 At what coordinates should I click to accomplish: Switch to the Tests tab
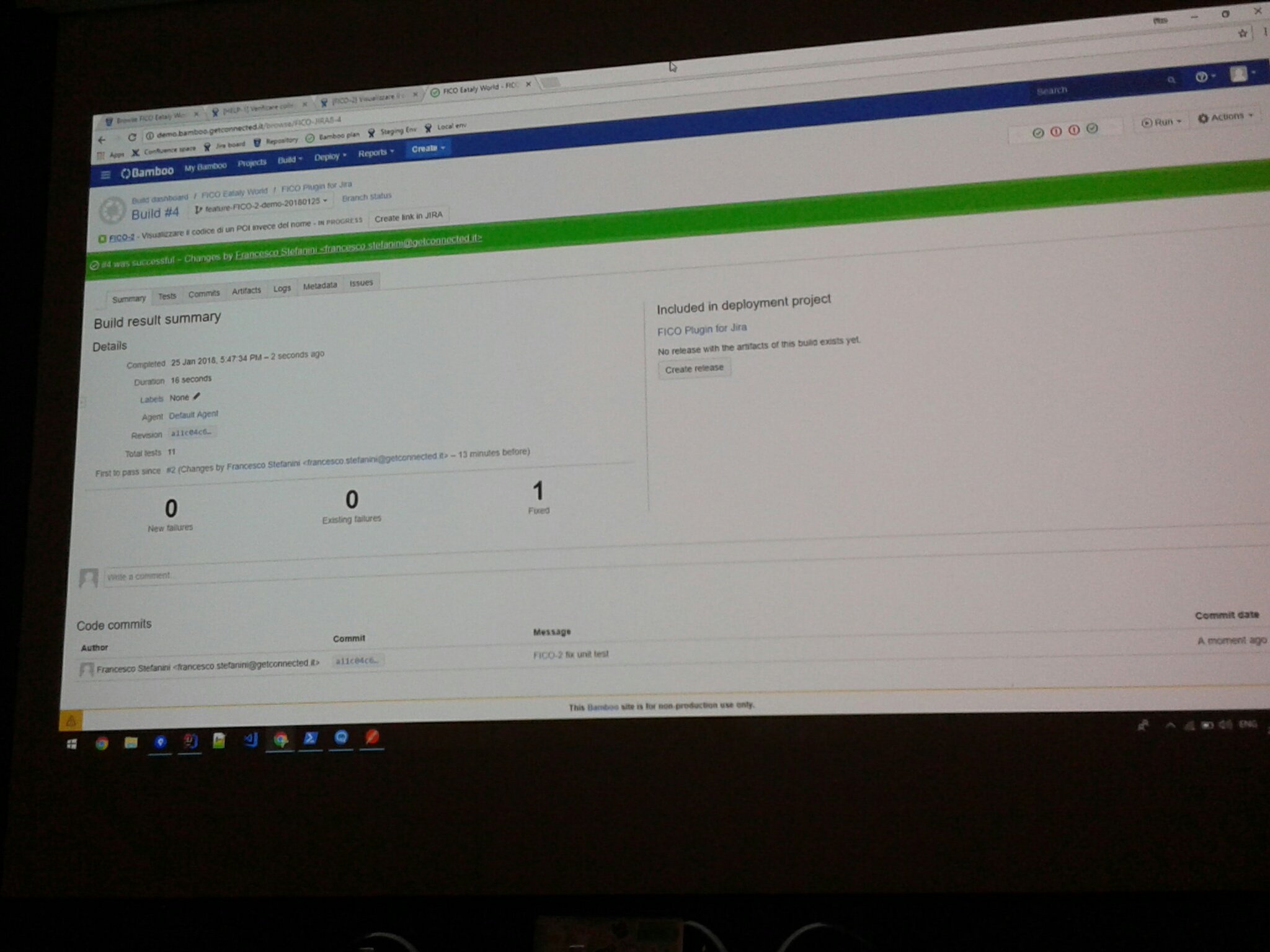(167, 296)
